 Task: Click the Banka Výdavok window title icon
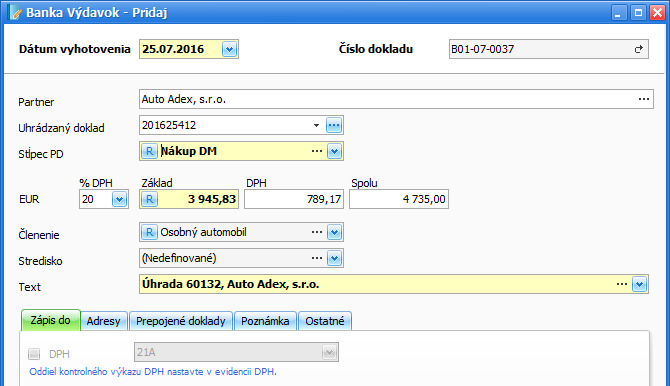[x=14, y=12]
